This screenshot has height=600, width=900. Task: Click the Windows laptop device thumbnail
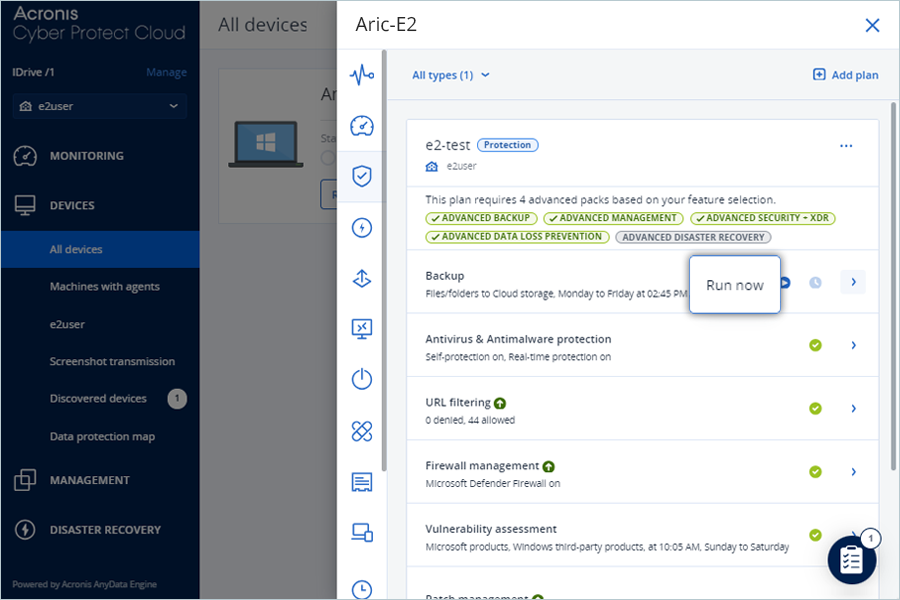[266, 144]
